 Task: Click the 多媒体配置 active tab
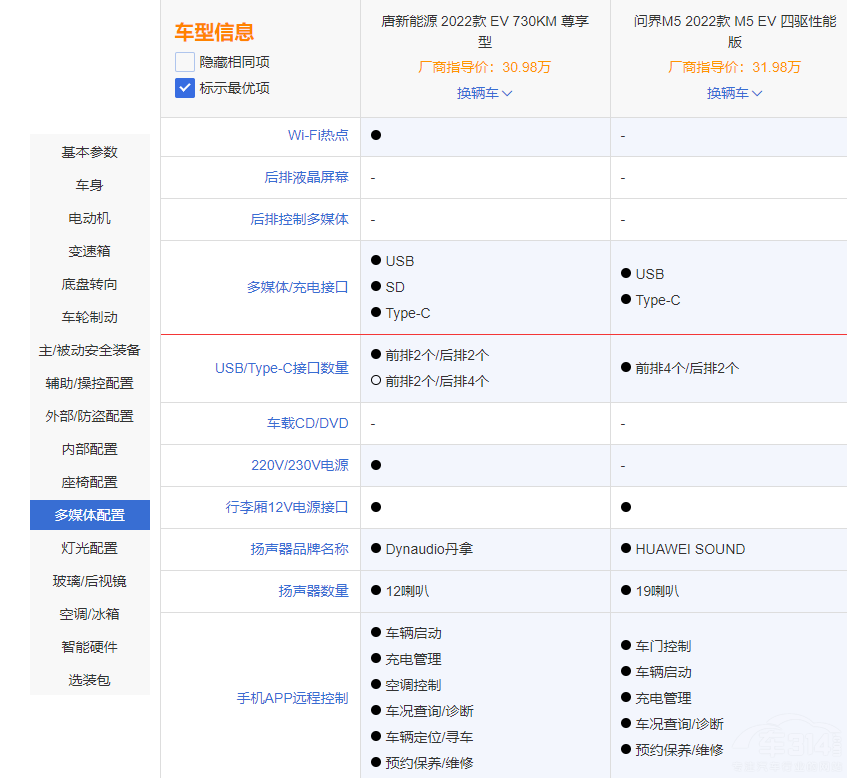(90, 515)
